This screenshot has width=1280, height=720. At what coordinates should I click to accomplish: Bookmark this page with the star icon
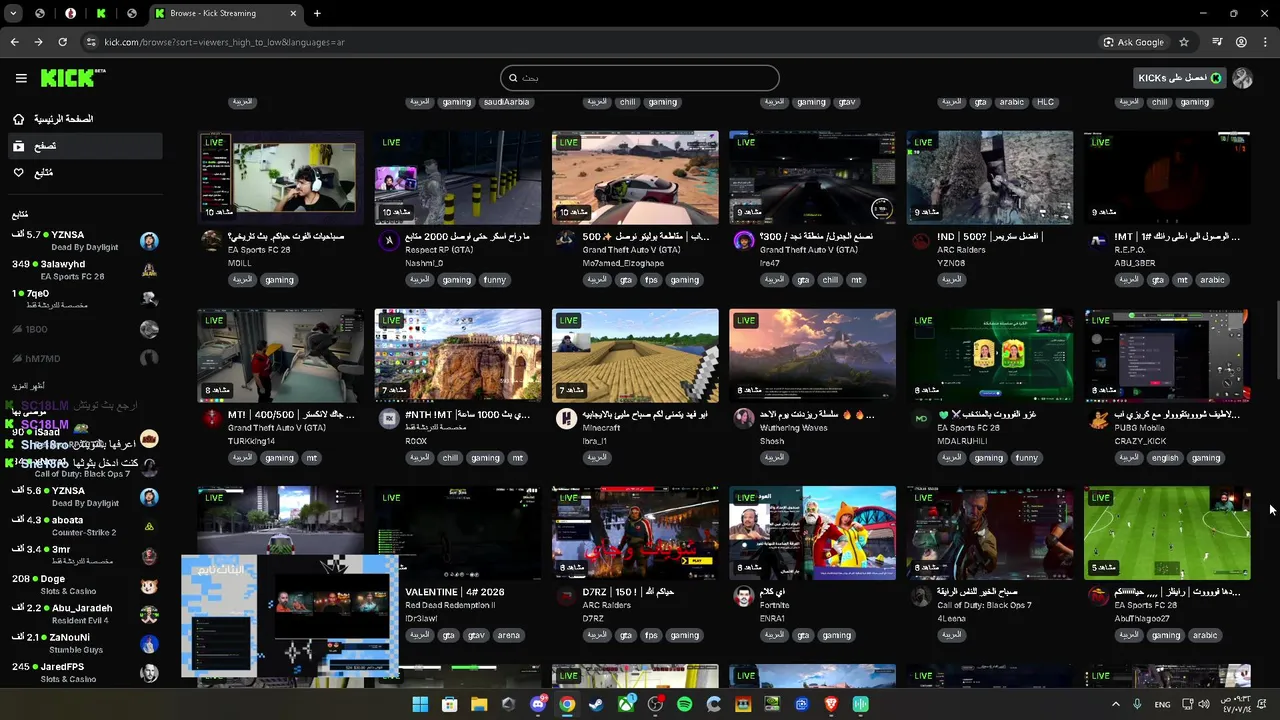pyautogui.click(x=1184, y=42)
